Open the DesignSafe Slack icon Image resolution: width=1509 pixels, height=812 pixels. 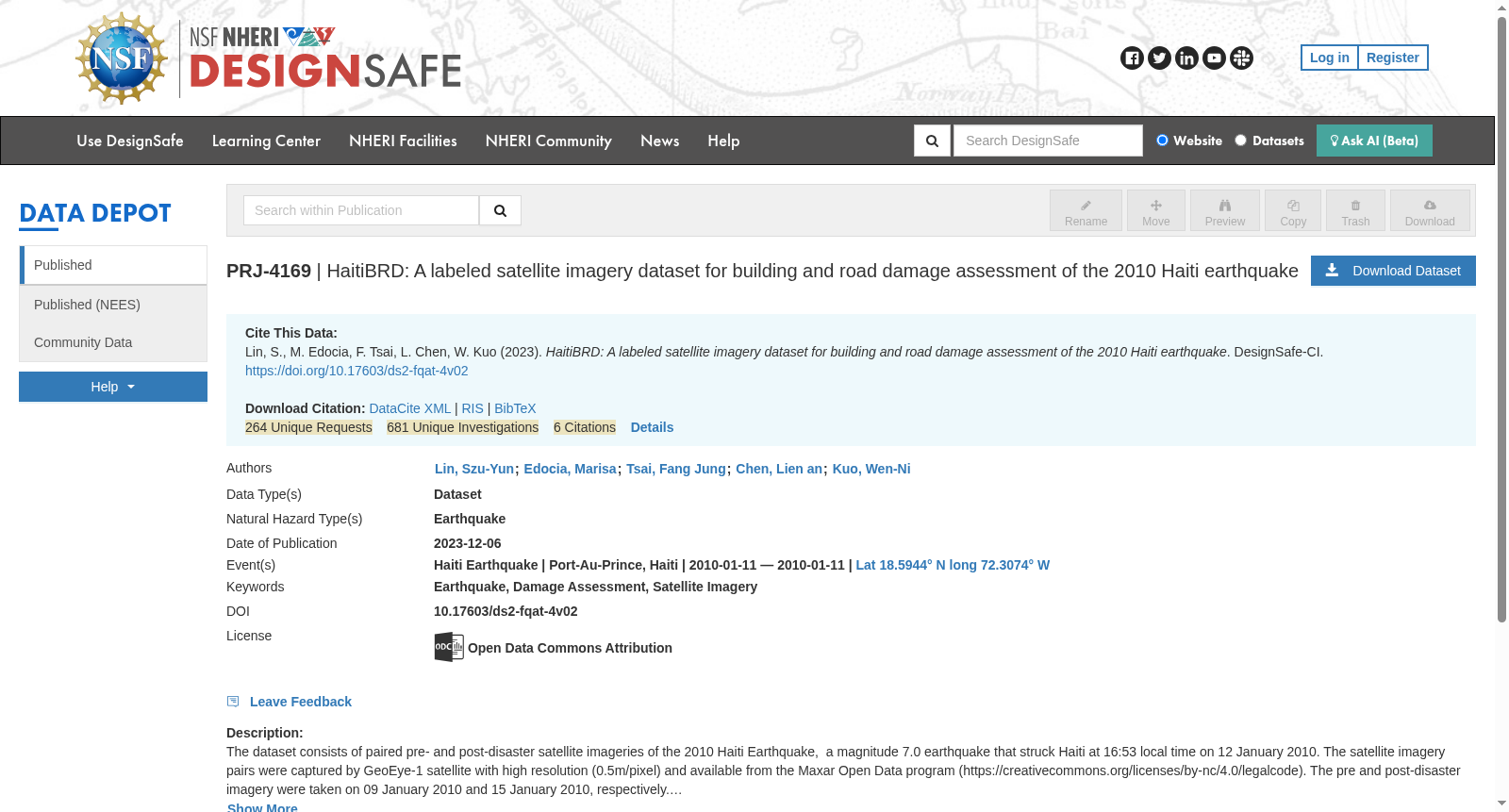tap(1241, 58)
